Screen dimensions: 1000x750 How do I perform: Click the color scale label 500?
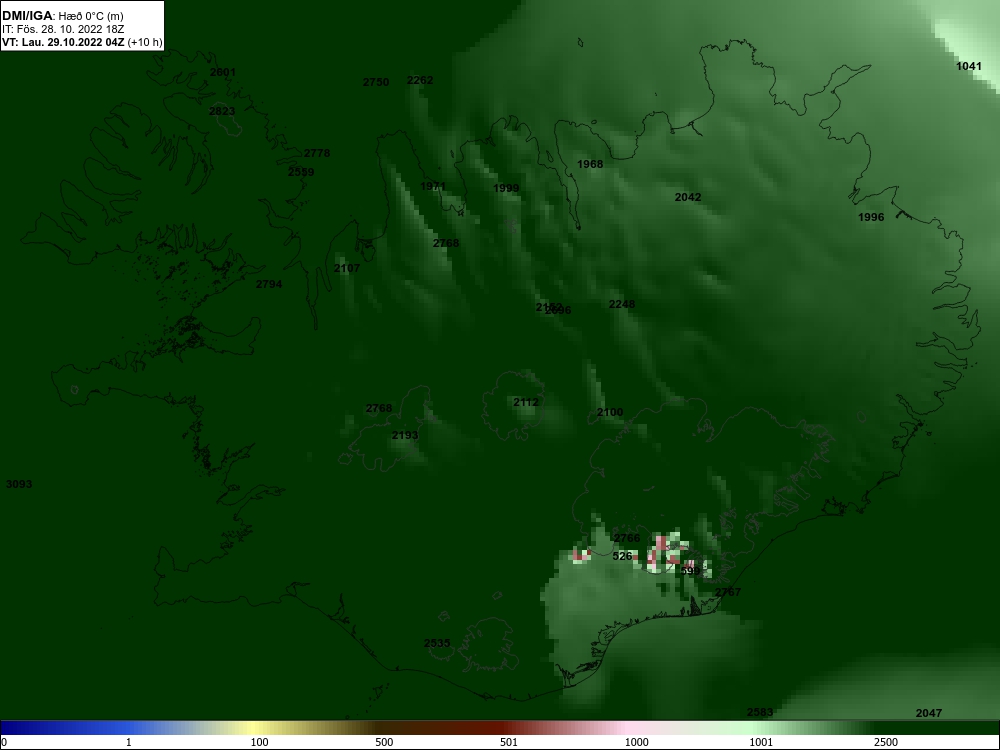384,742
